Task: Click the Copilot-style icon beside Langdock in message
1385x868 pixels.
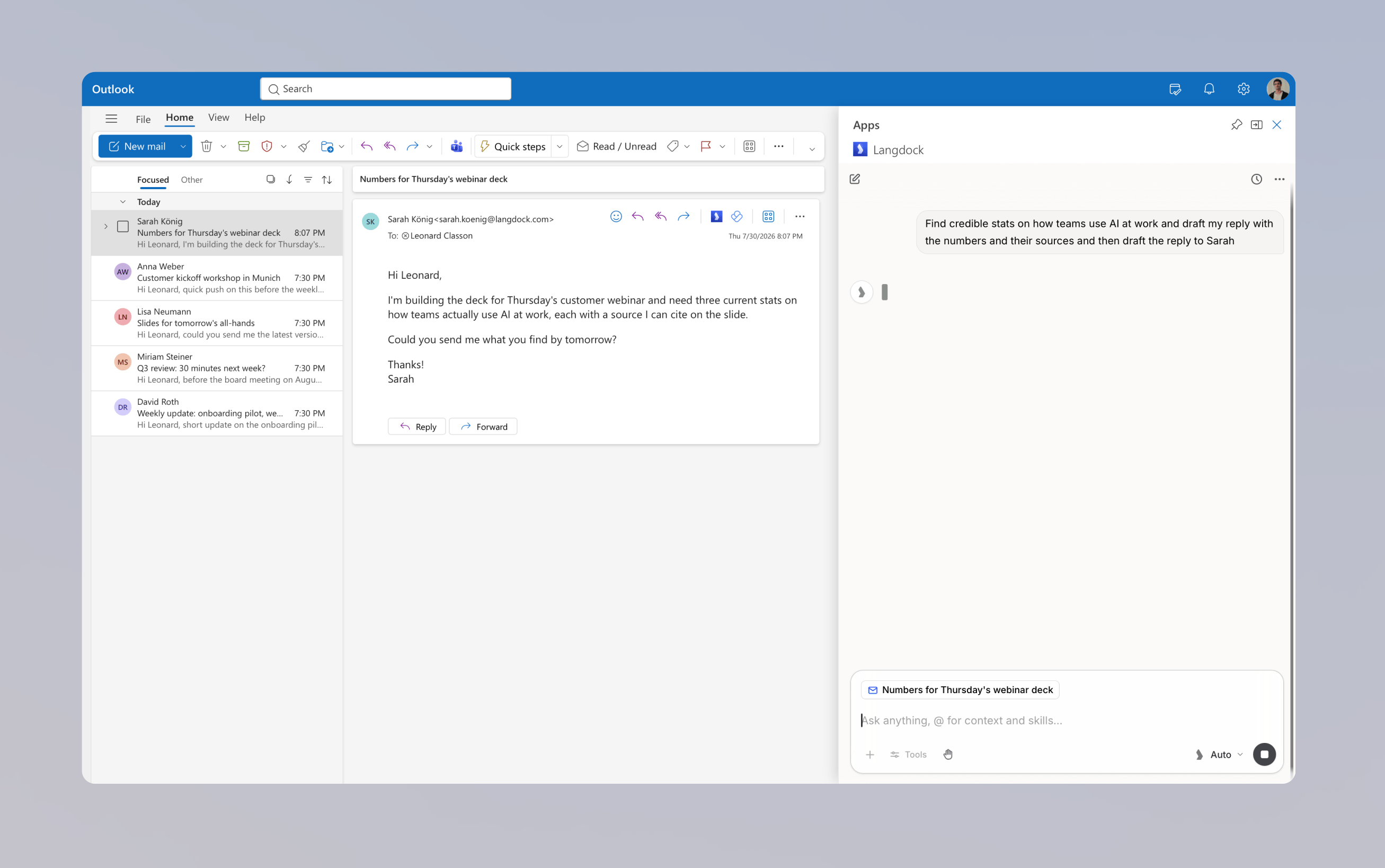Action: click(x=737, y=216)
